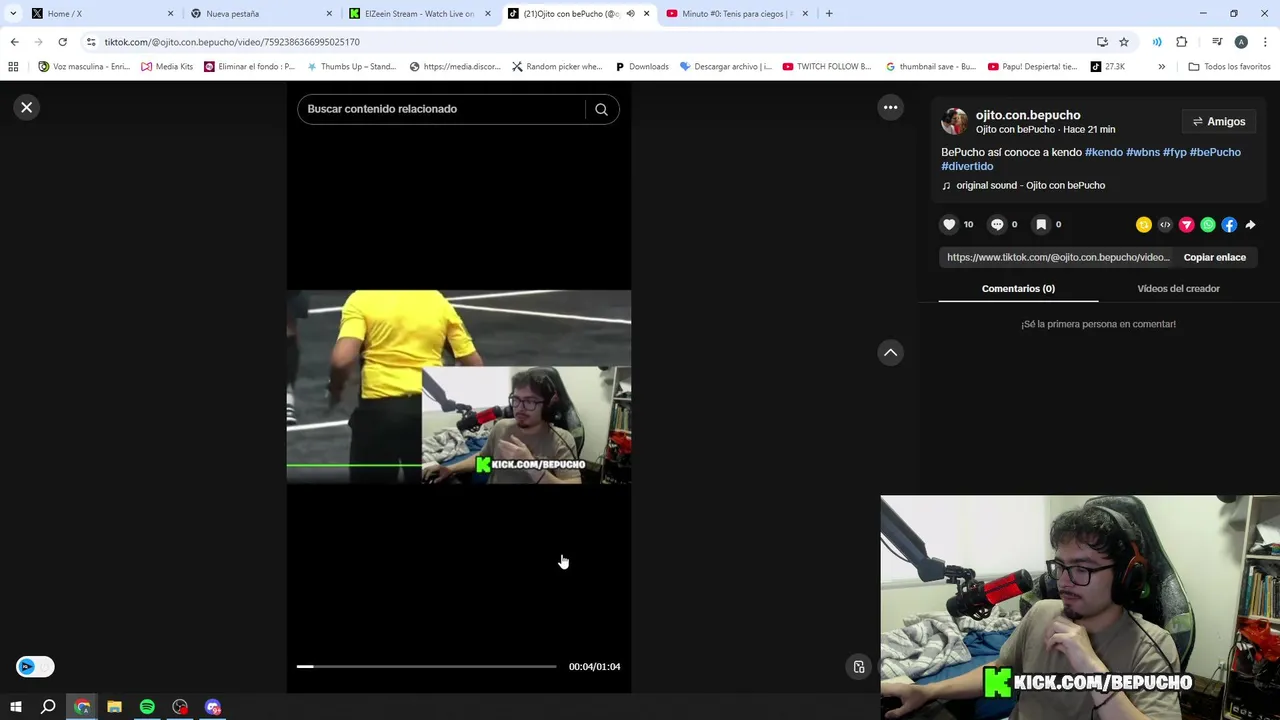Share video to WhatsApp

1208,225
